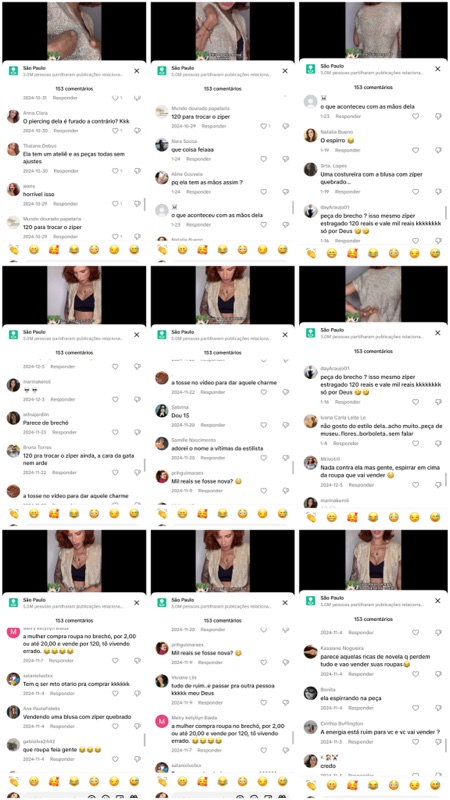The image size is (450, 800).
Task: Like Anna Clara's piercing comment
Action: pyautogui.click(x=115, y=131)
